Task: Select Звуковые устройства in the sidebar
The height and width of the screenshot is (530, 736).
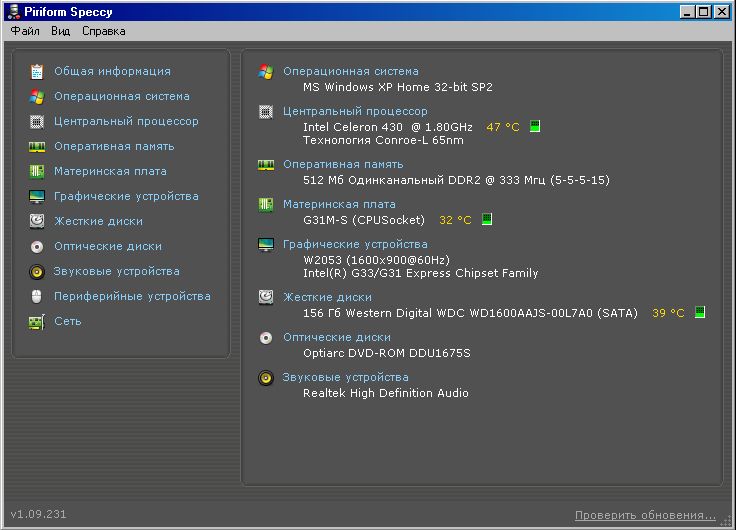Action: click(x=116, y=271)
